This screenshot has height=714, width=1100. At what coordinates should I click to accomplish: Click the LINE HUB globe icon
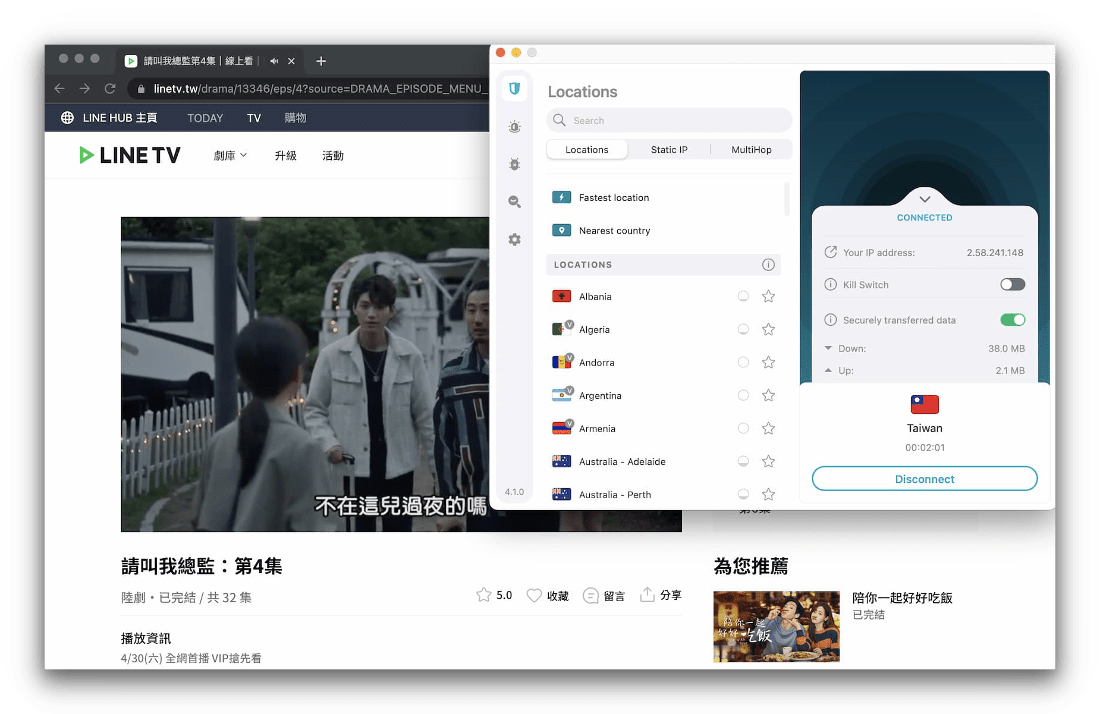(67, 118)
